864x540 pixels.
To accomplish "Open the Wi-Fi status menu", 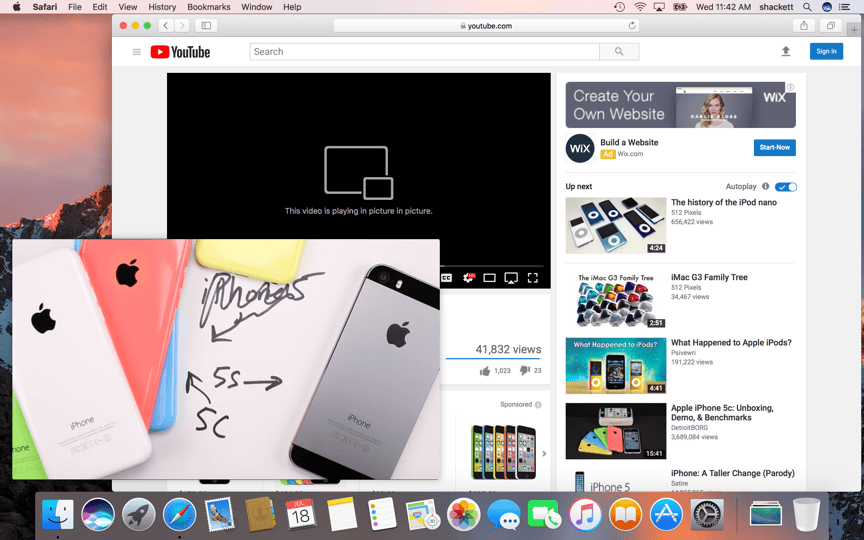I will [x=640, y=7].
